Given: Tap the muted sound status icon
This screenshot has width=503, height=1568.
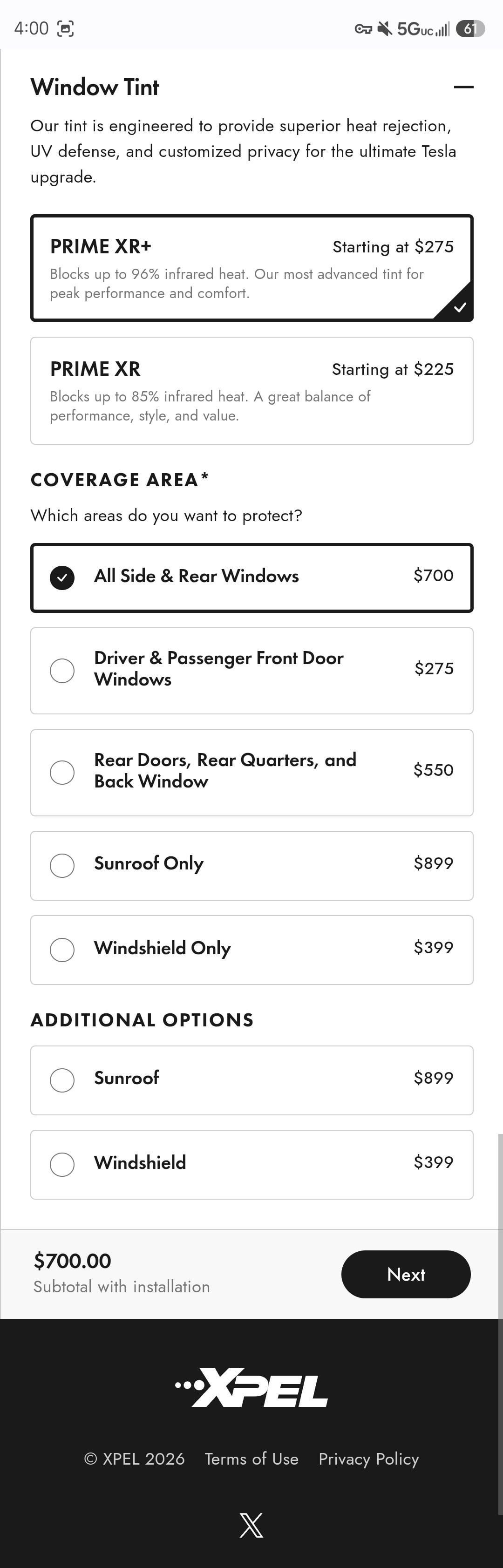Looking at the screenshot, I should pos(385,28).
